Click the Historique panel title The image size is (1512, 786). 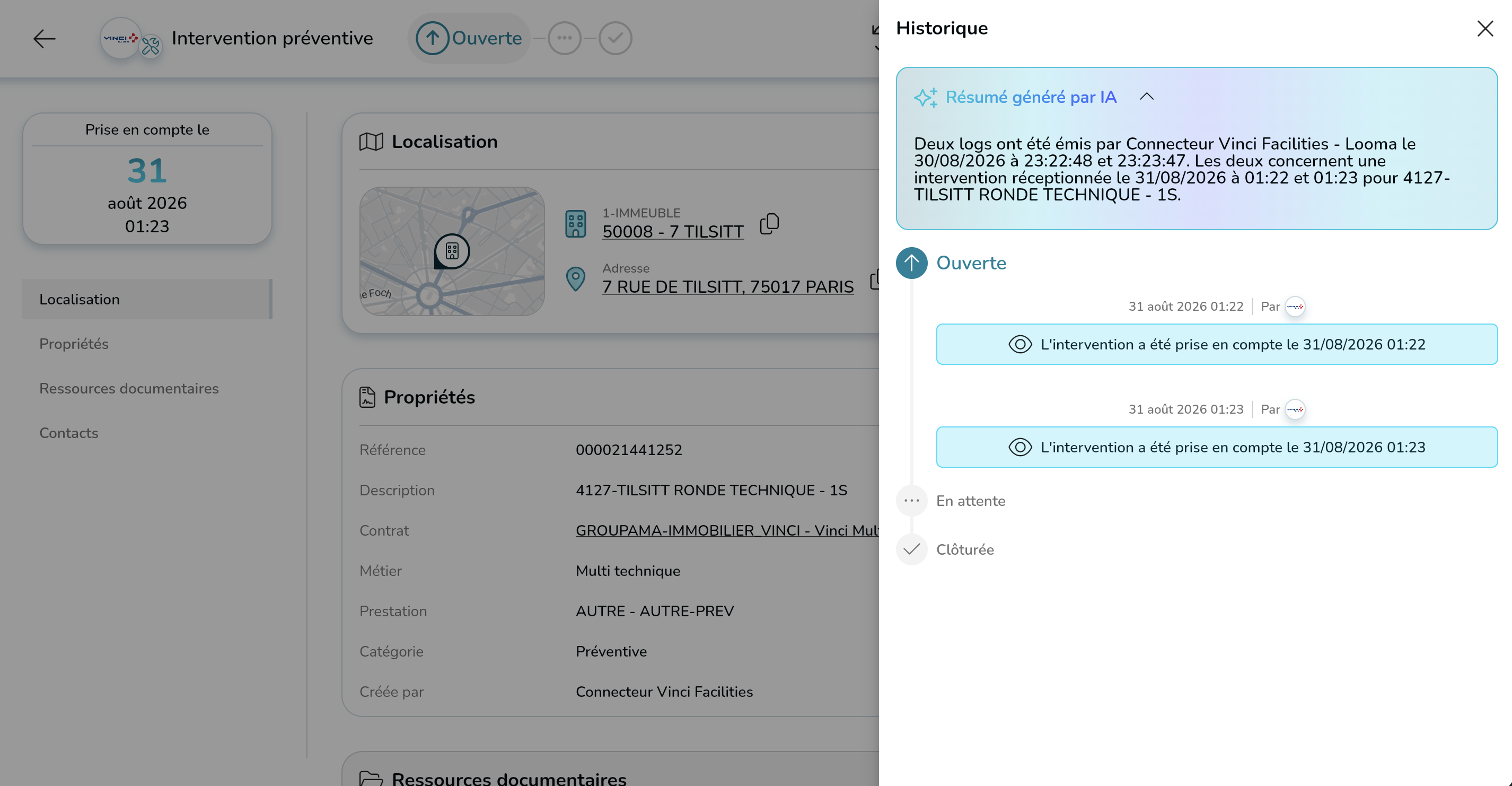(942, 28)
